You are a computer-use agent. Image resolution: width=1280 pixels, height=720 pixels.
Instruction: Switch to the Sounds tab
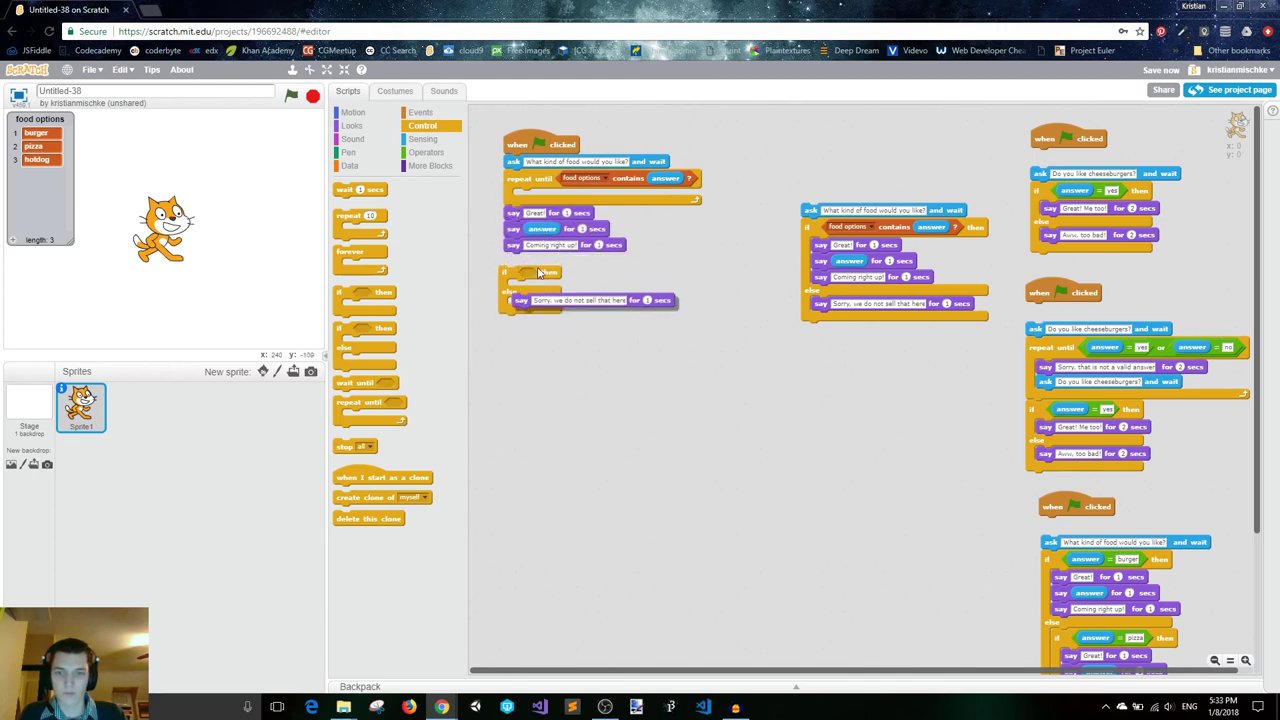click(x=443, y=91)
